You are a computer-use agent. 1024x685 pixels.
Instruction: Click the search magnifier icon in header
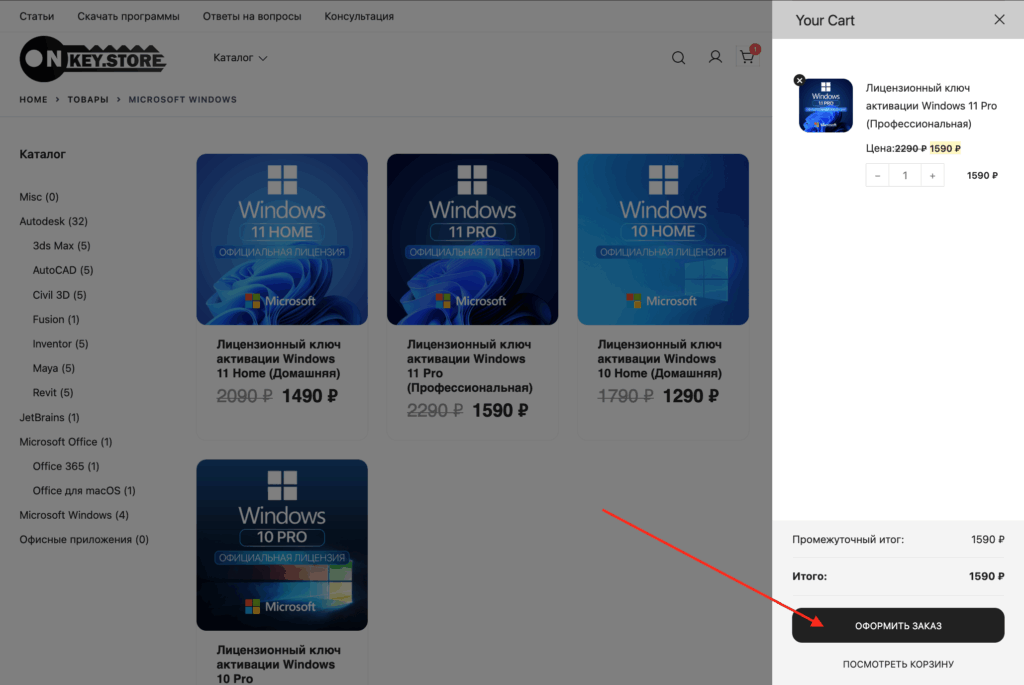click(x=679, y=58)
